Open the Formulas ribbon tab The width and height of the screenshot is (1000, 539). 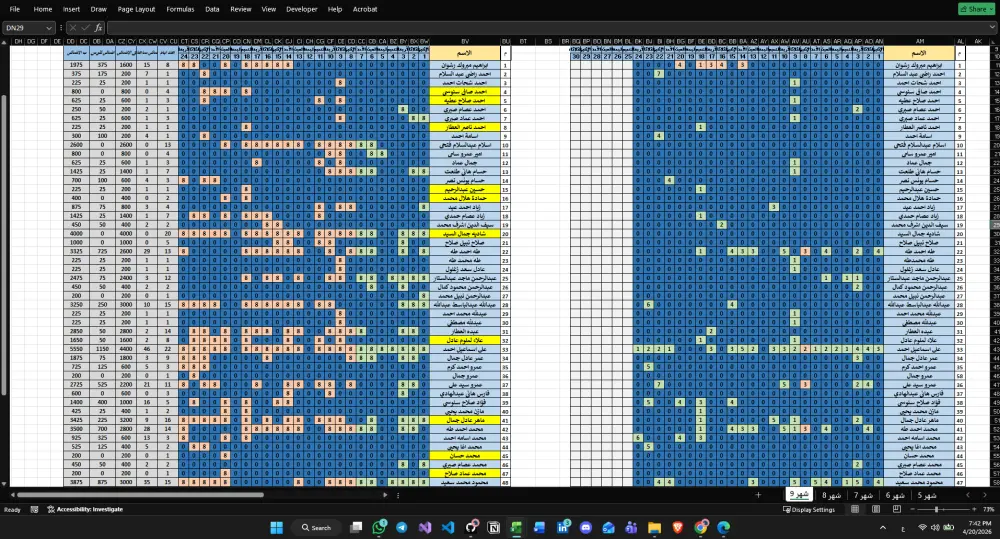180,9
